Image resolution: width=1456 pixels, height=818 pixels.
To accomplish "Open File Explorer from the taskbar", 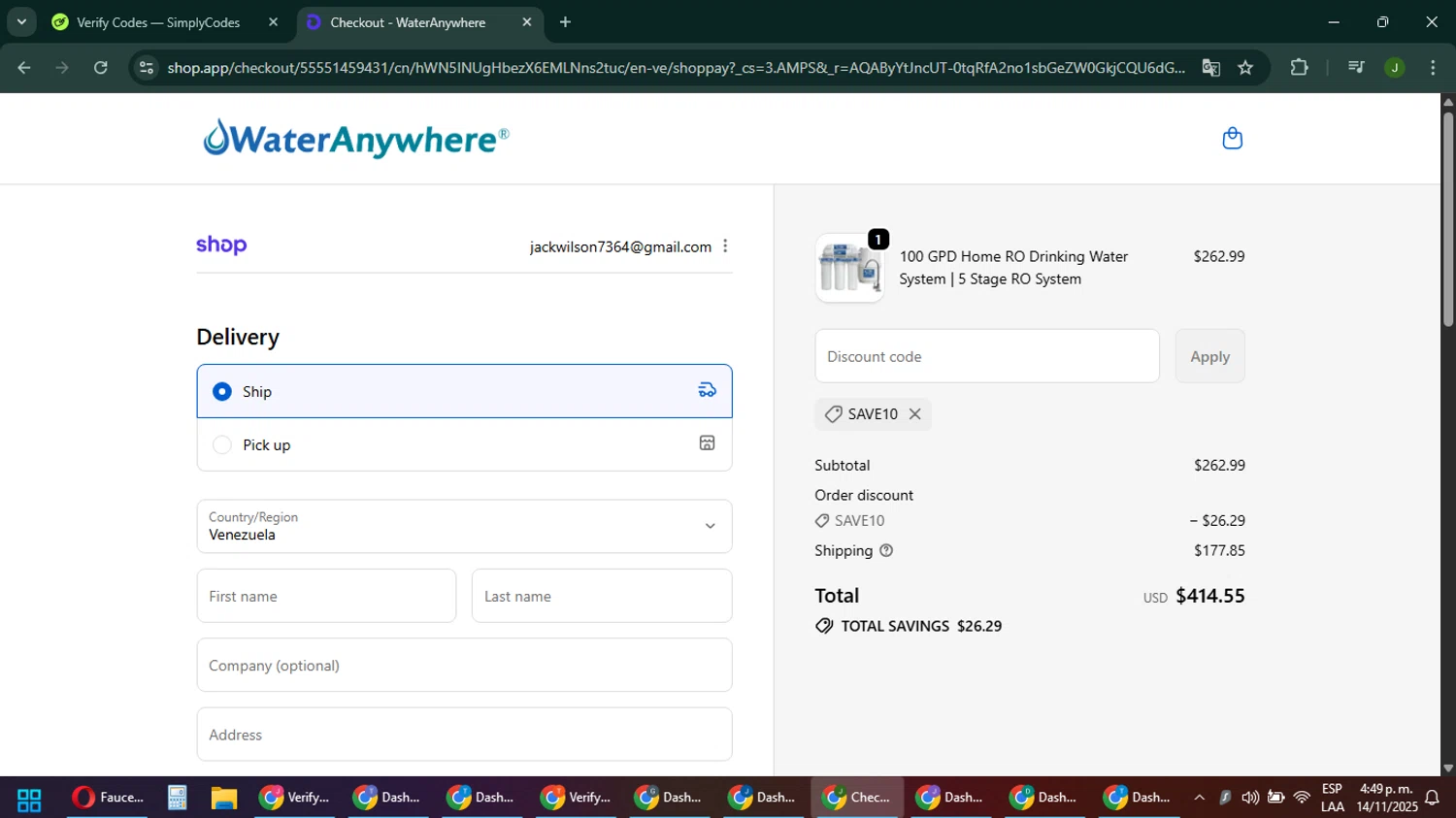I will tap(224, 799).
